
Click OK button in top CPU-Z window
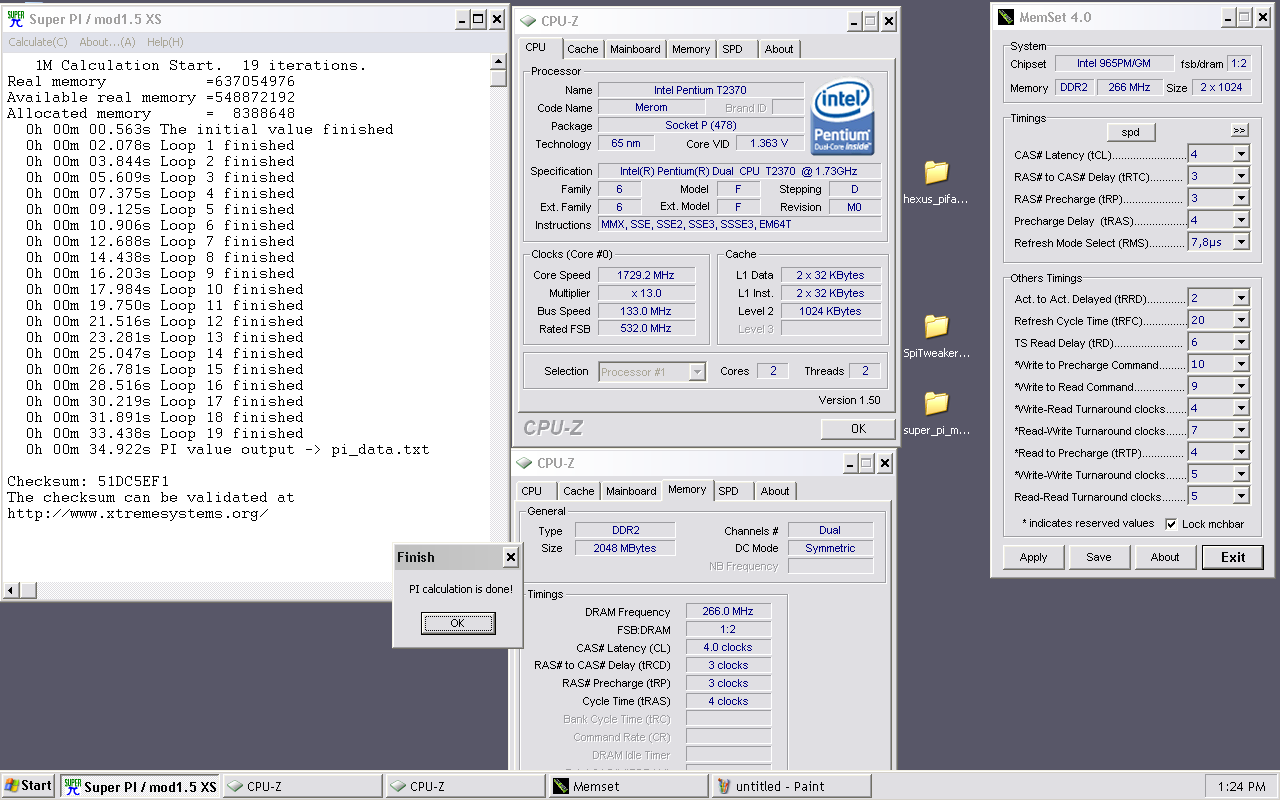[858, 428]
